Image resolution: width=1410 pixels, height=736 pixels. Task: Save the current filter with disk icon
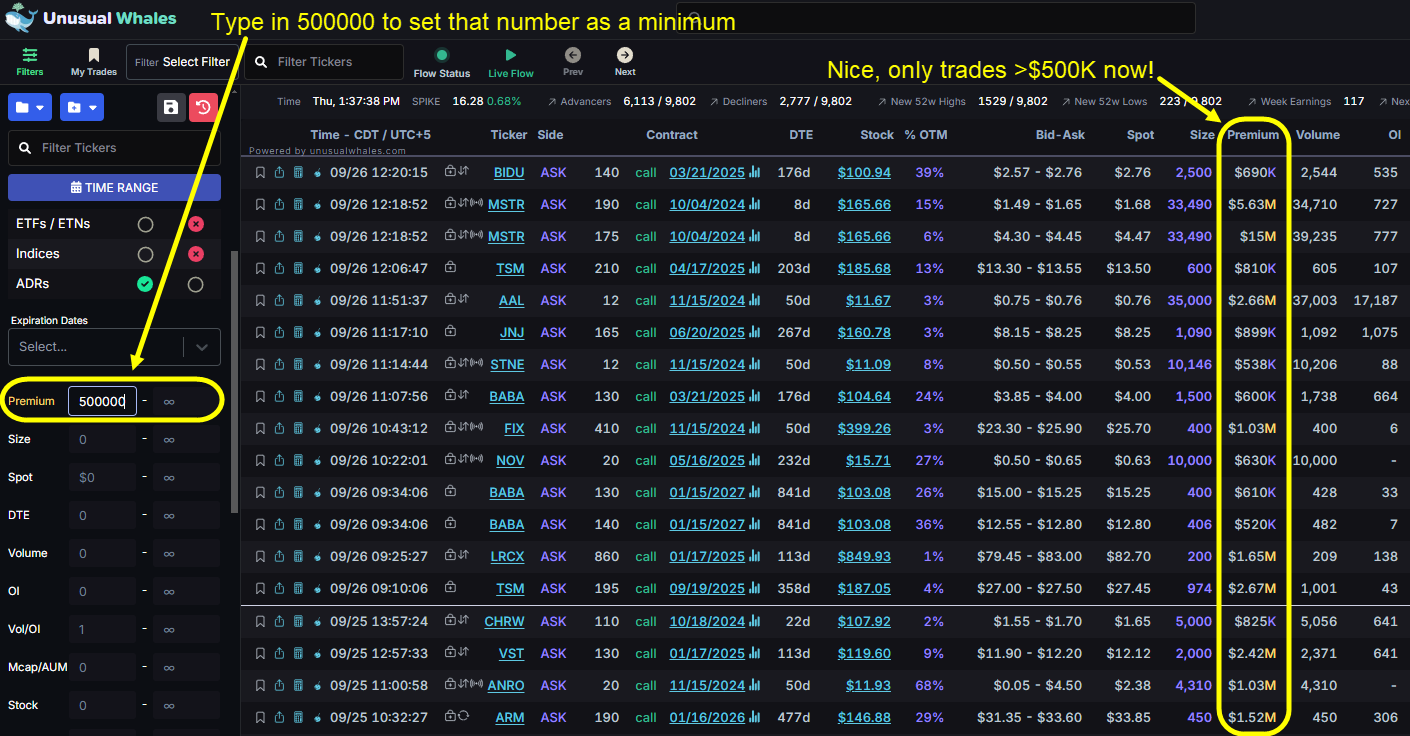171,107
